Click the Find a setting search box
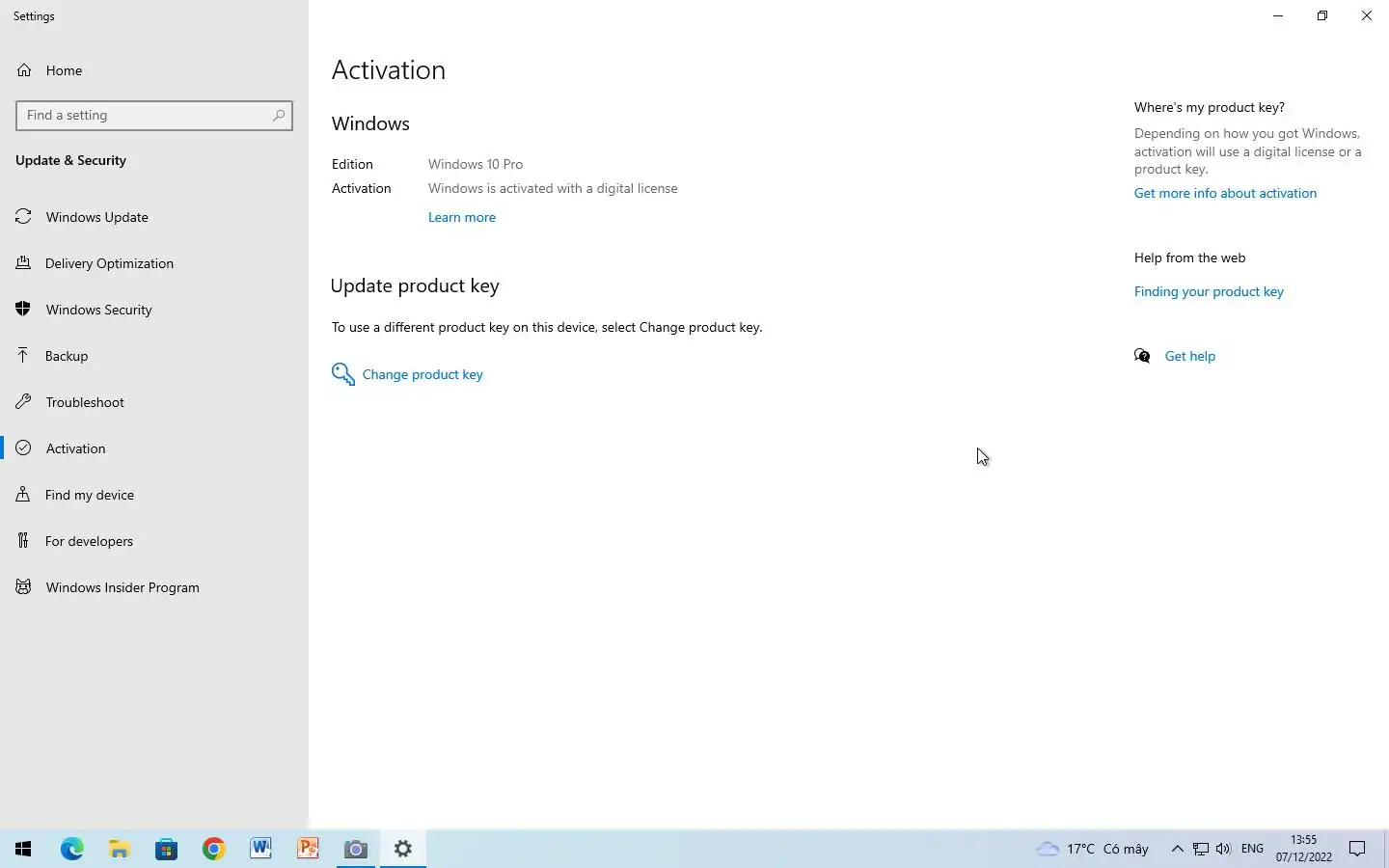Viewport: 1389px width, 868px height. [154, 115]
